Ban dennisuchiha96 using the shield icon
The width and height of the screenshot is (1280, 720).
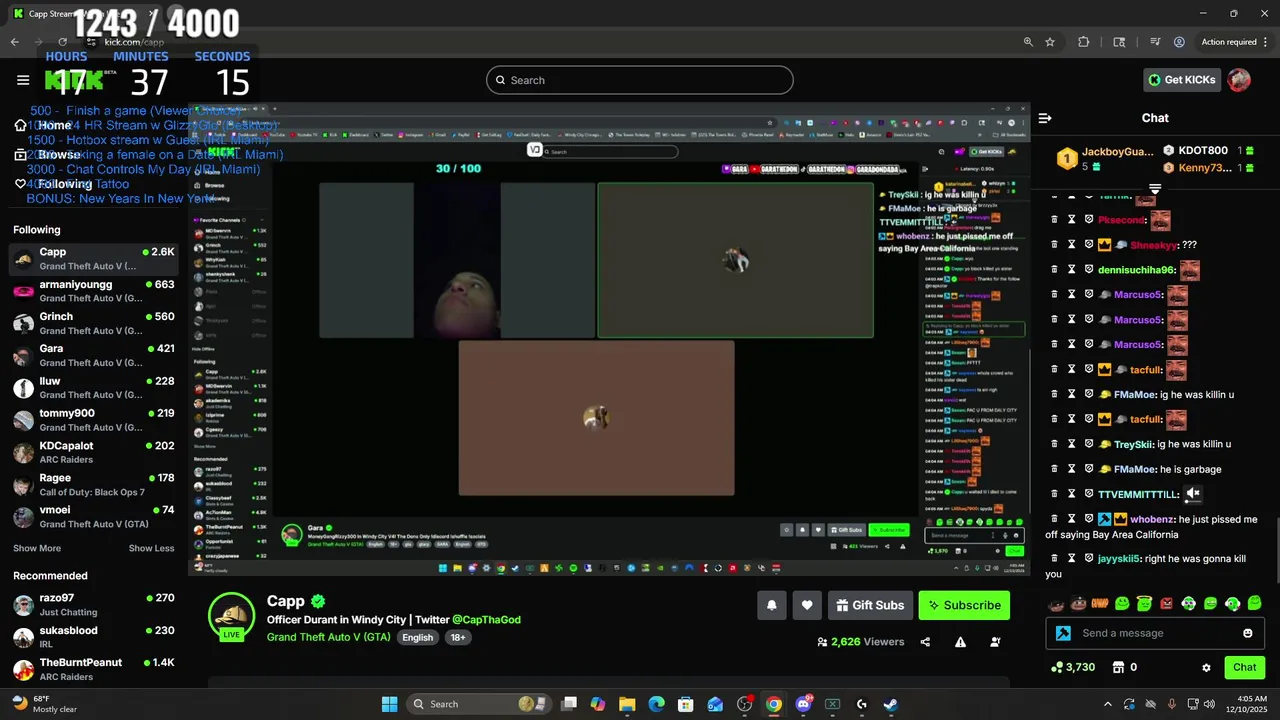(x=1089, y=270)
